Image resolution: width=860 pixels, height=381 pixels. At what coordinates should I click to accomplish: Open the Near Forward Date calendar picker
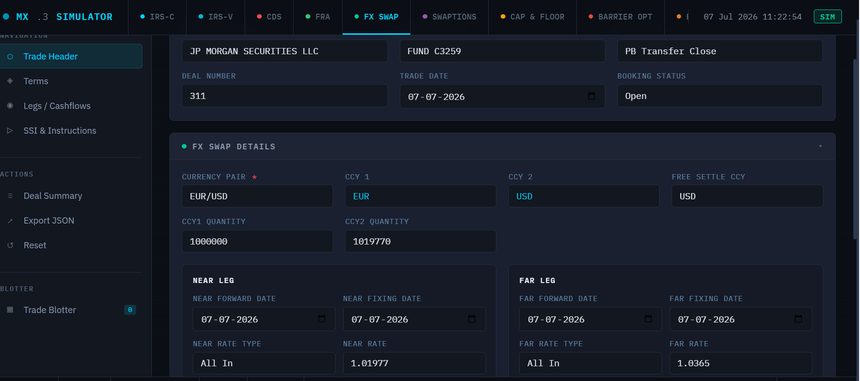click(322, 319)
